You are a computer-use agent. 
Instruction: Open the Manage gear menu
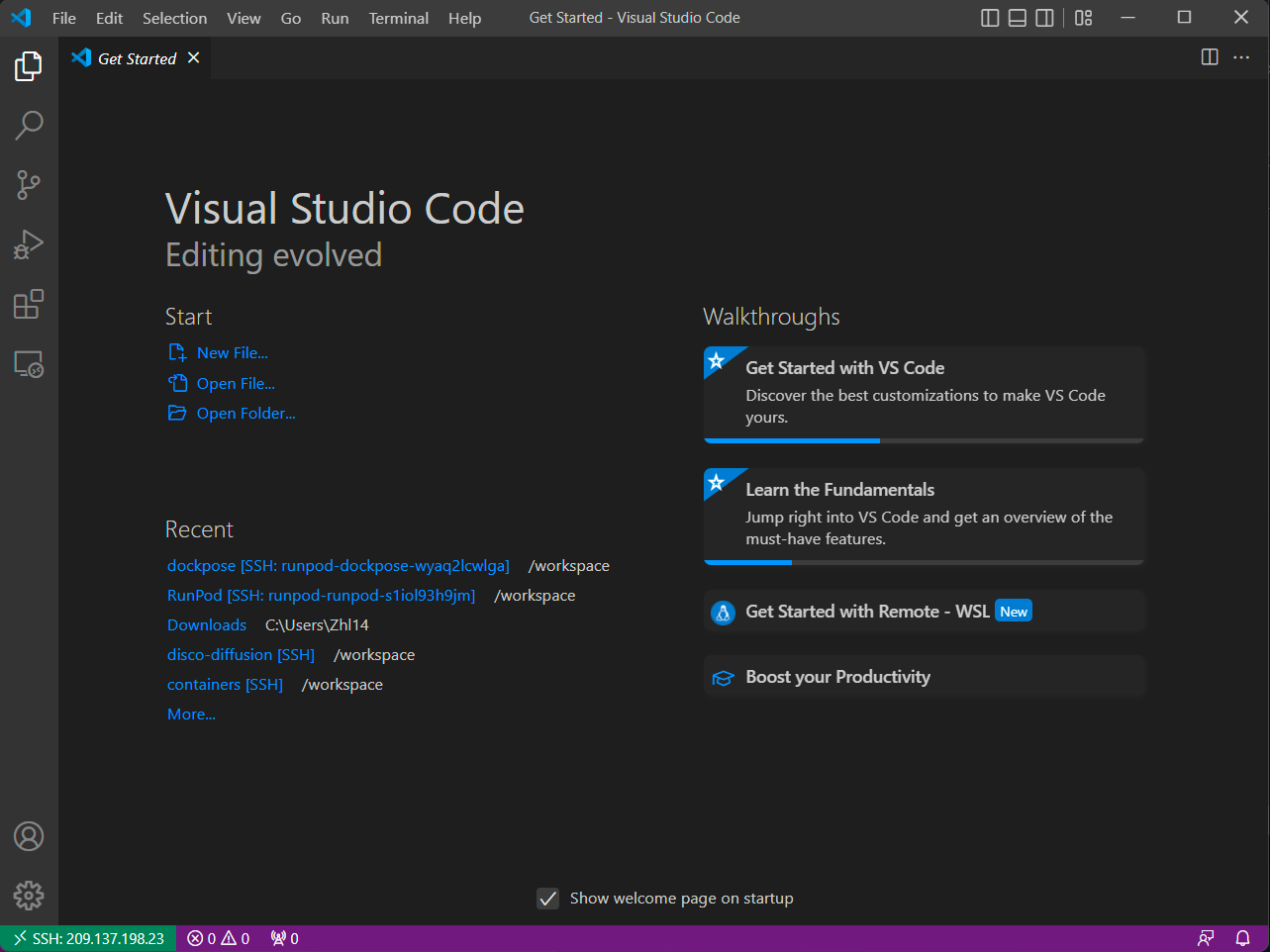[29, 896]
